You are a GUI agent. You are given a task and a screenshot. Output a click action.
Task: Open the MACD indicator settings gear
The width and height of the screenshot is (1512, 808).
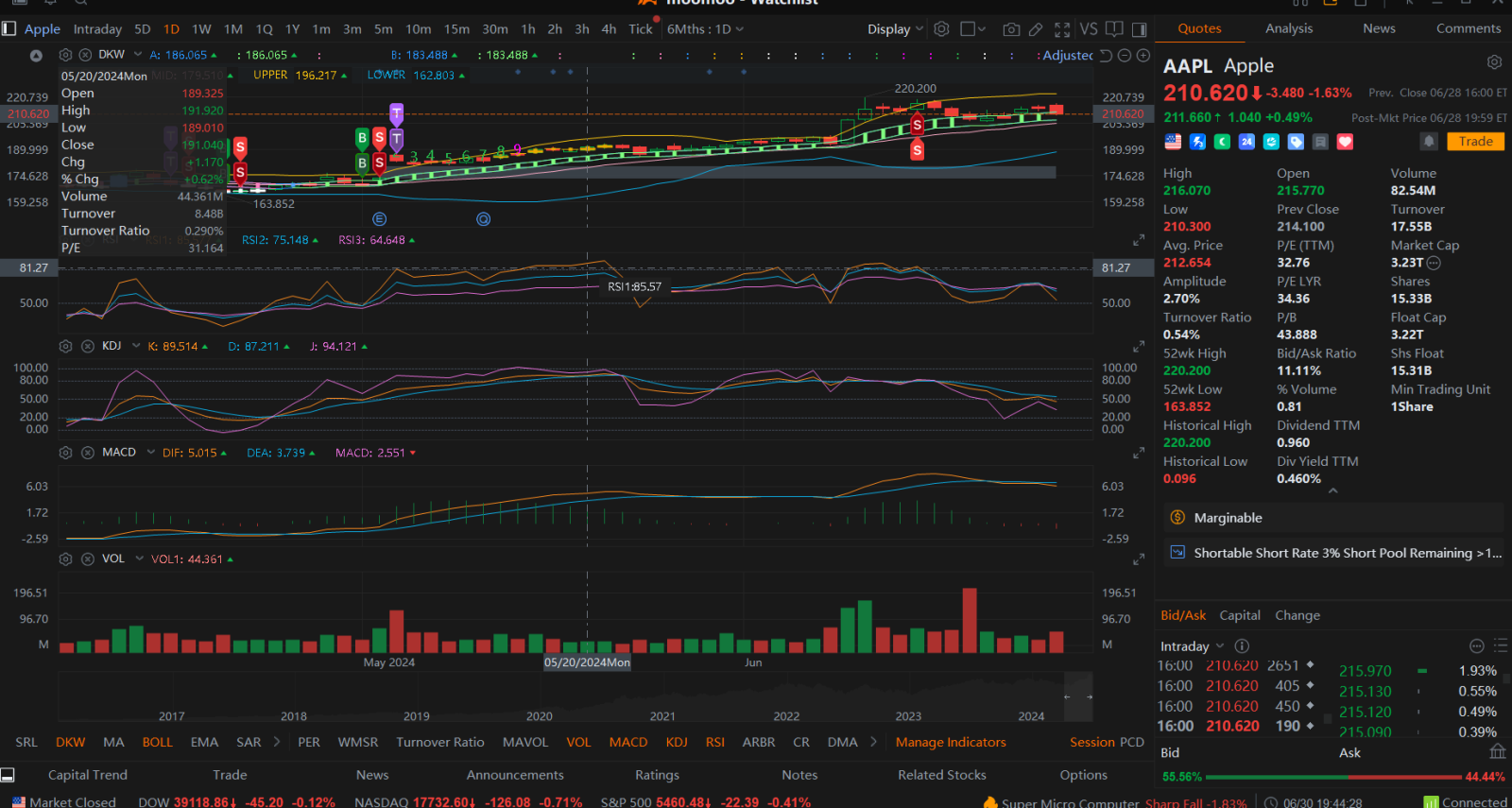pyautogui.click(x=65, y=453)
